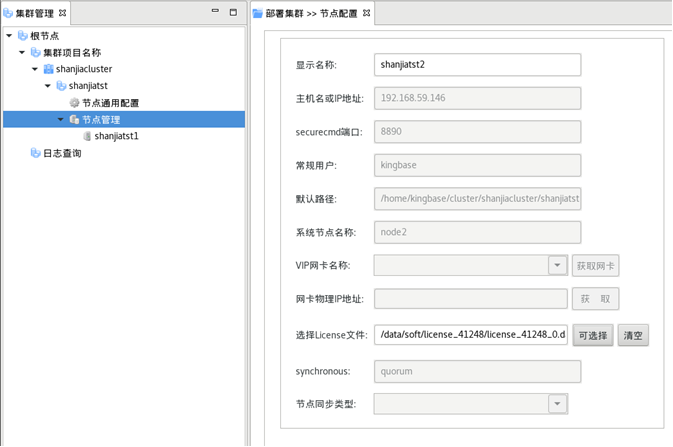Switch to the 集群管理 tab
673x447 pixels.
coord(35,13)
